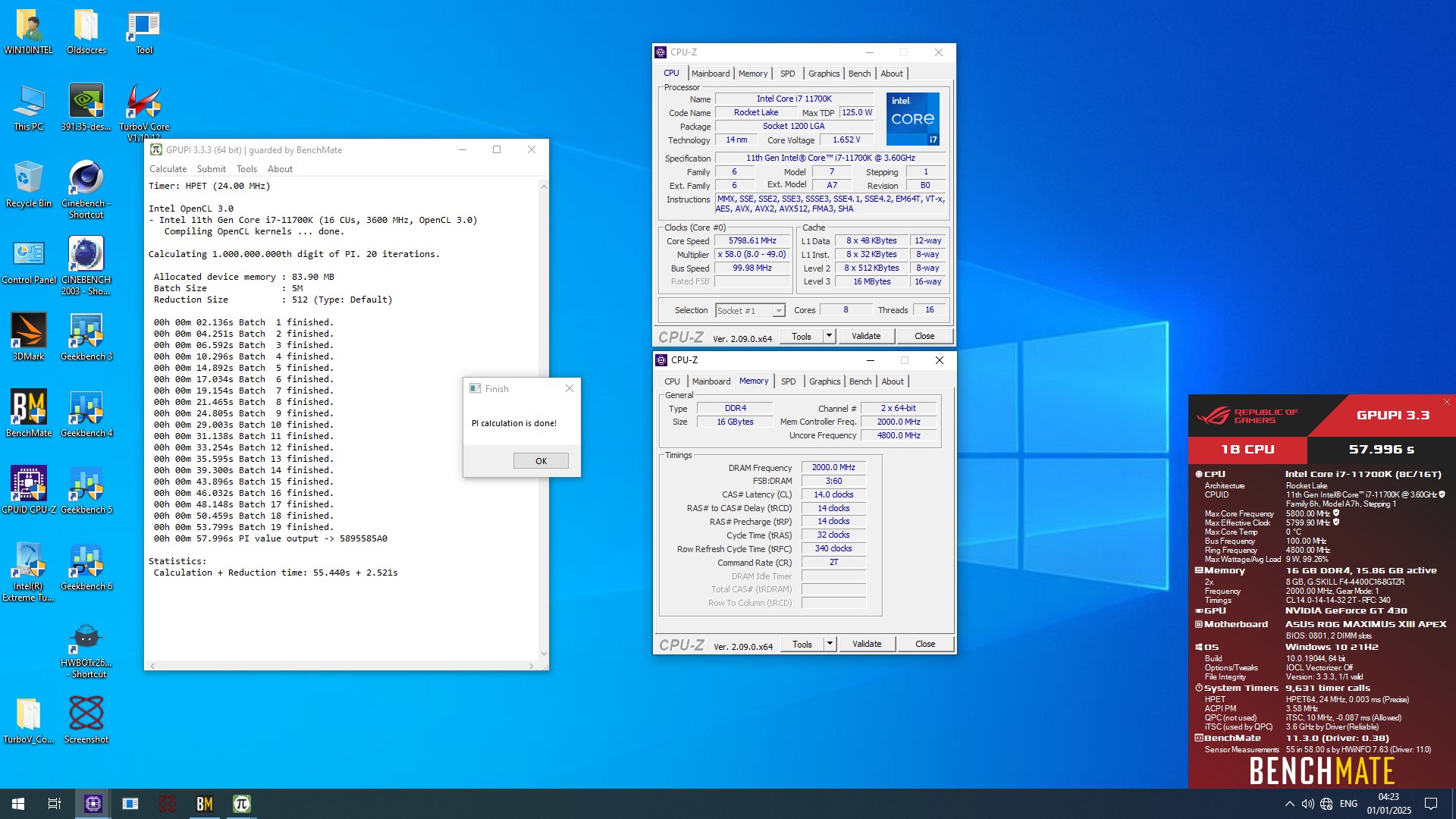Expand the Tools dropdown arrow in Memory CPU-Z

point(830,644)
